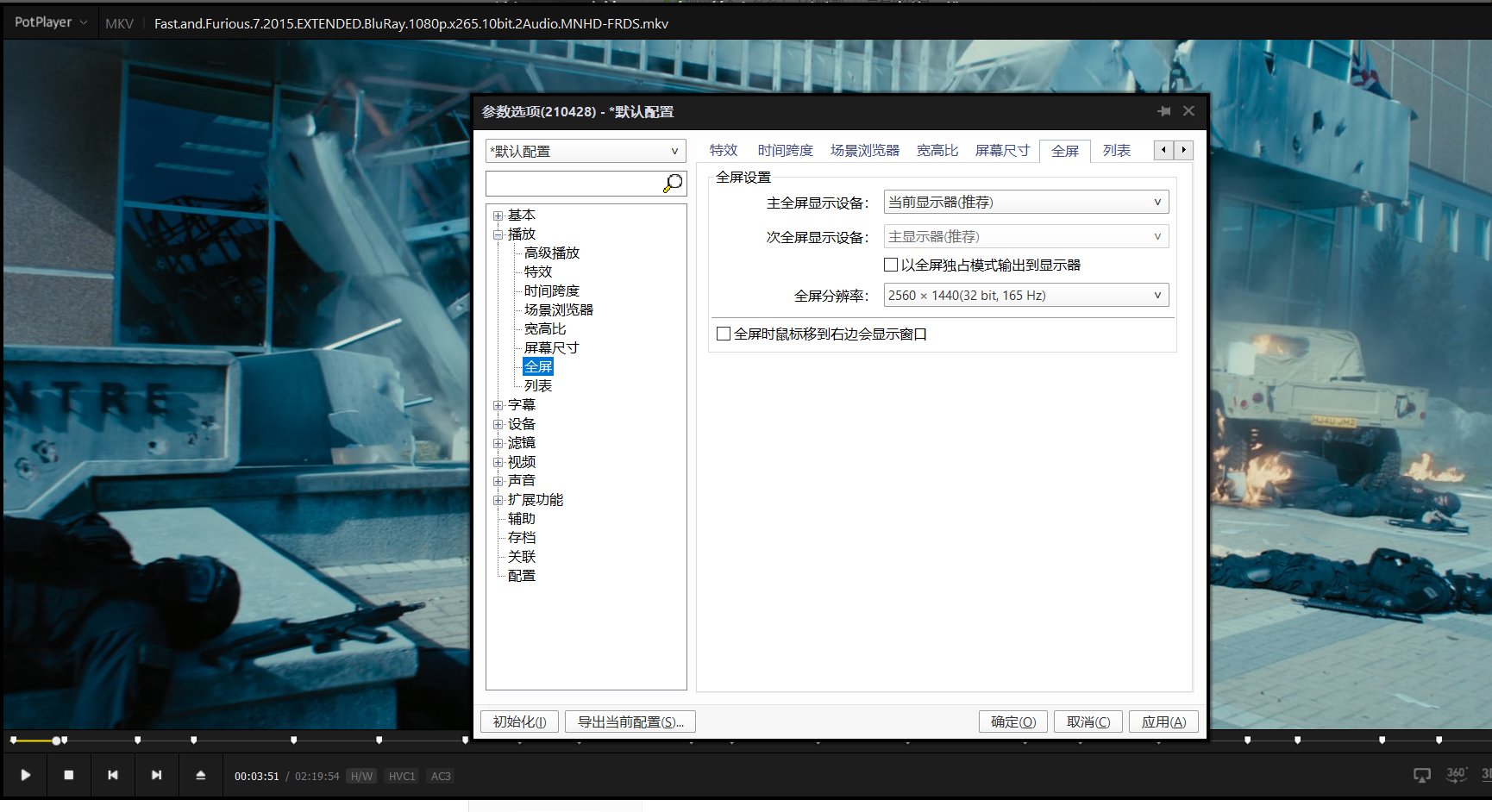Expand the 视频 tree node
This screenshot has width=1492, height=812.
pyautogui.click(x=498, y=462)
